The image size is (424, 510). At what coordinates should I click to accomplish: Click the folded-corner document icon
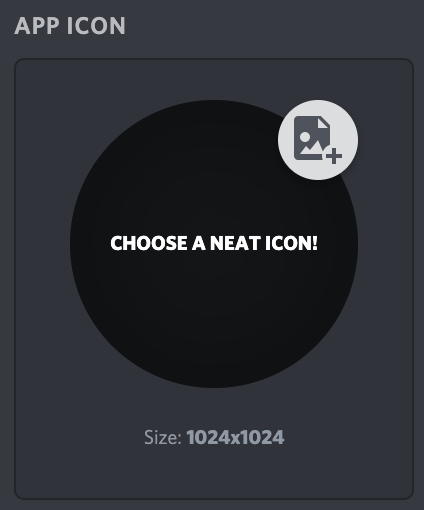[x=312, y=138]
